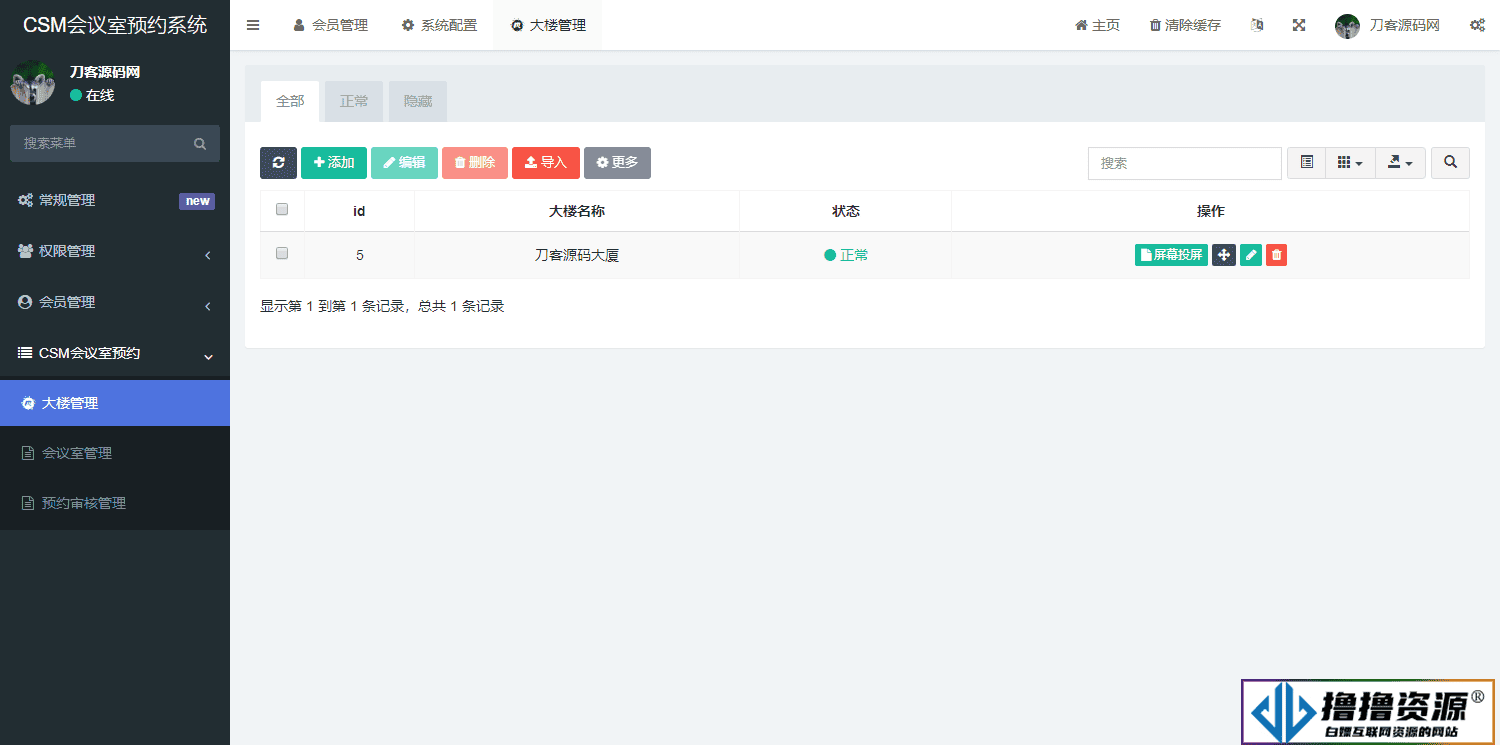Open the settings cogs icon at top right
This screenshot has height=745, width=1500.
pos(1477,25)
